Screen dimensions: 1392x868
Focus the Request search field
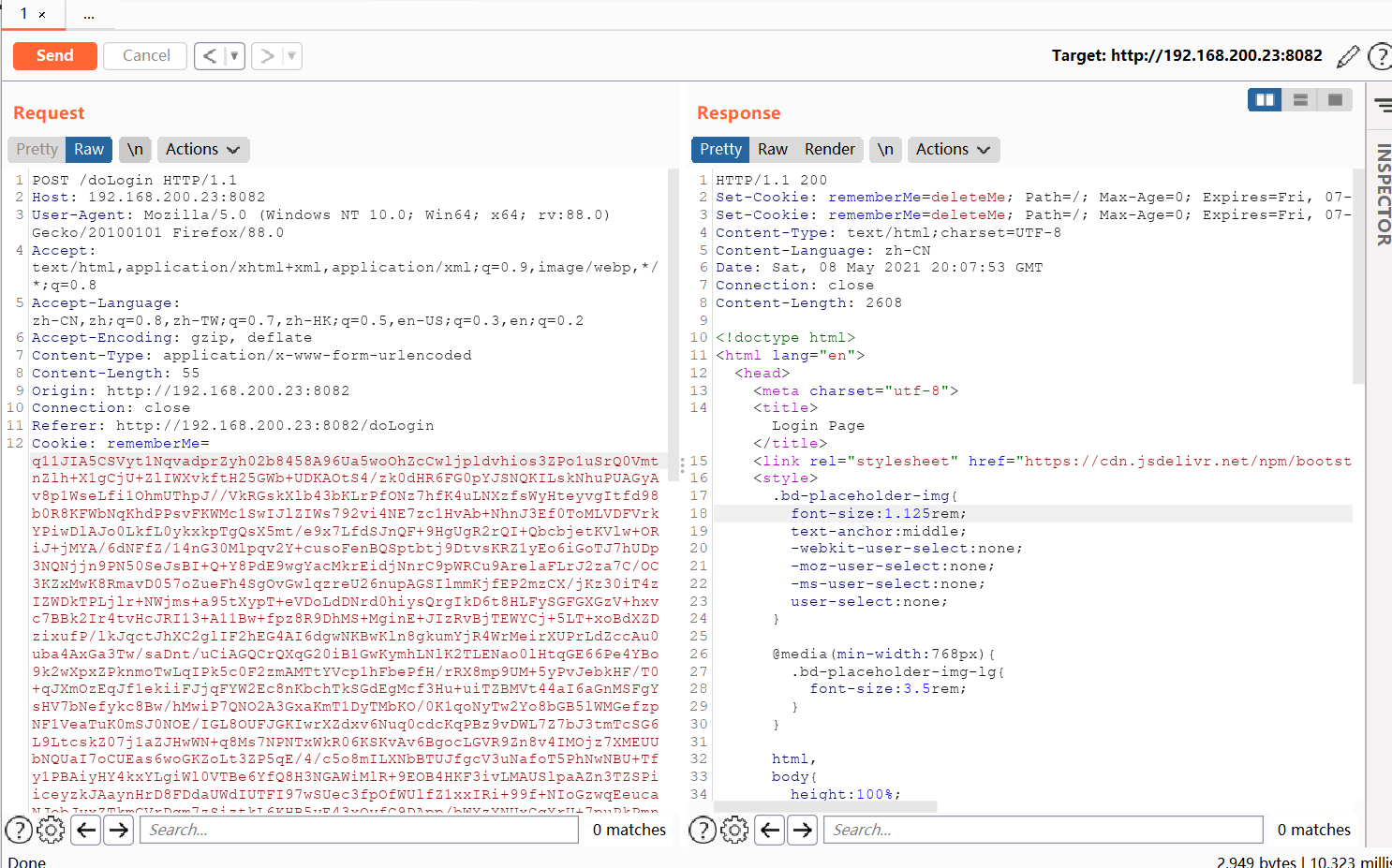click(x=359, y=830)
